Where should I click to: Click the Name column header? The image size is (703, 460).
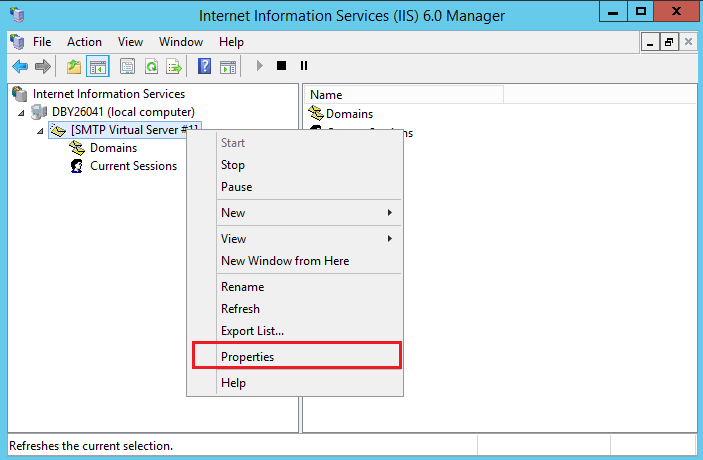tap(404, 95)
